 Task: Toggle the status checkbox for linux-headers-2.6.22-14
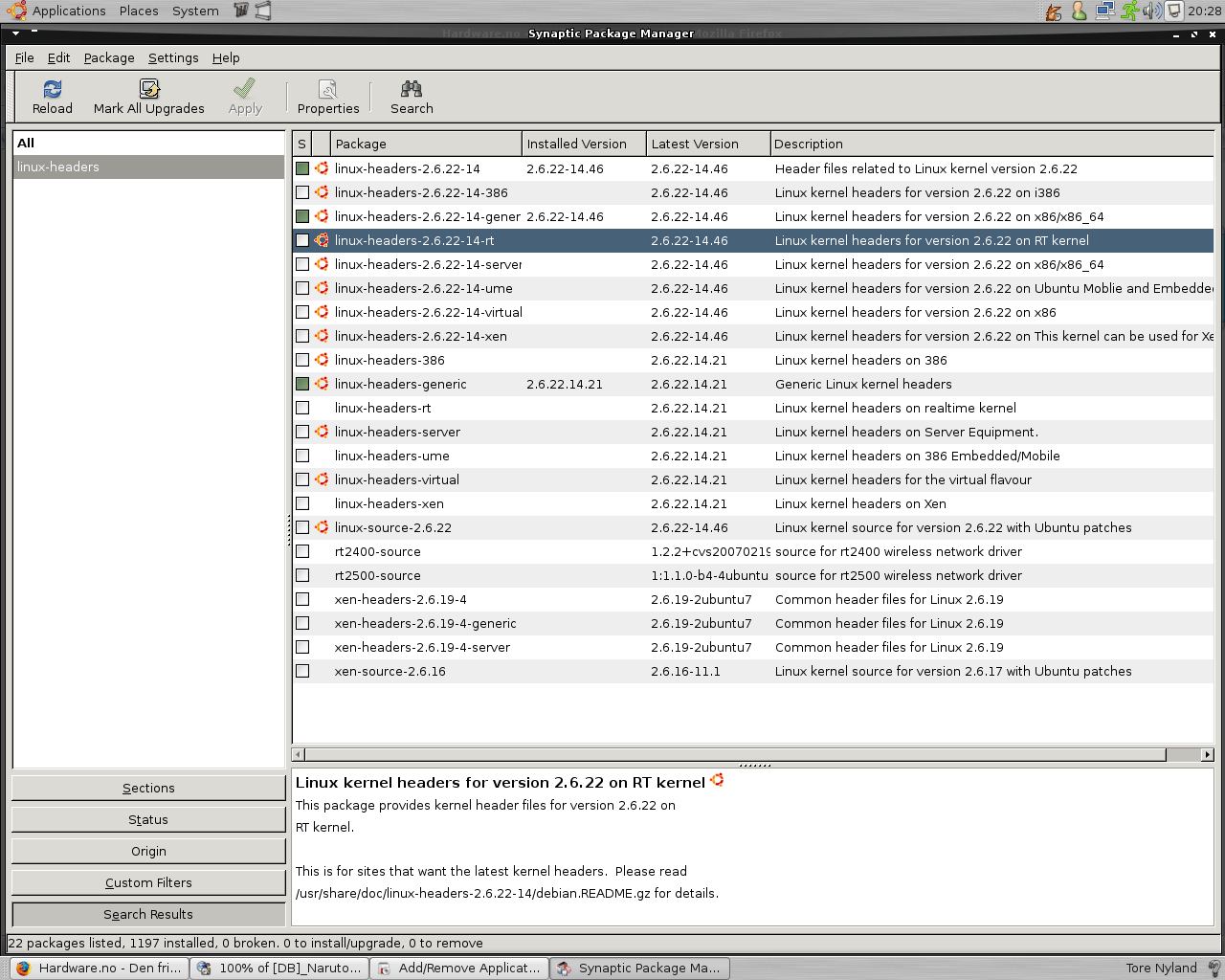click(x=302, y=168)
